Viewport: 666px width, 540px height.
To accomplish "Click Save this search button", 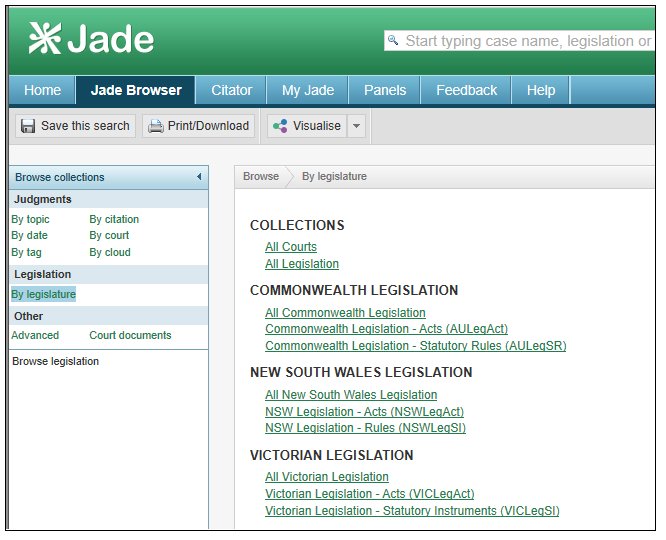I will 76,126.
